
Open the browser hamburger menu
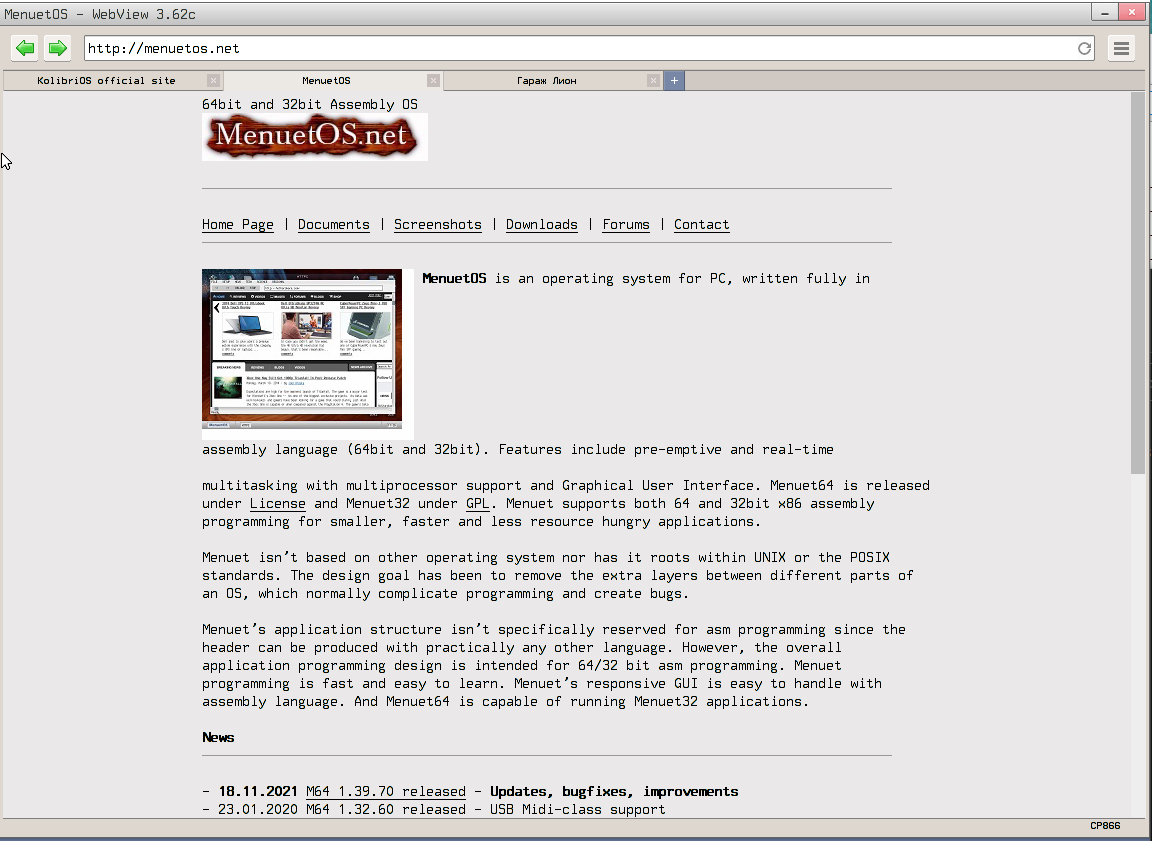pos(1121,47)
